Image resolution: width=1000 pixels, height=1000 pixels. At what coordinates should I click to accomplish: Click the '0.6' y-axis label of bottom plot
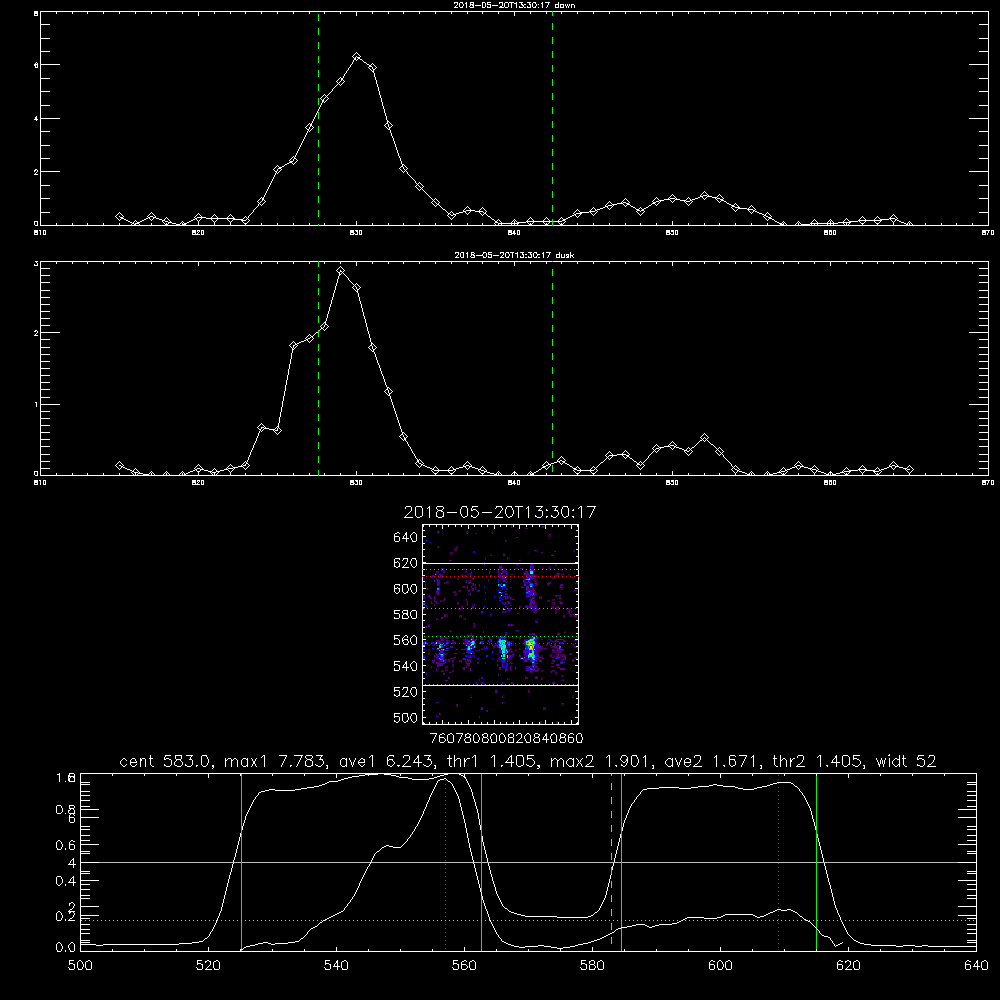coord(66,845)
